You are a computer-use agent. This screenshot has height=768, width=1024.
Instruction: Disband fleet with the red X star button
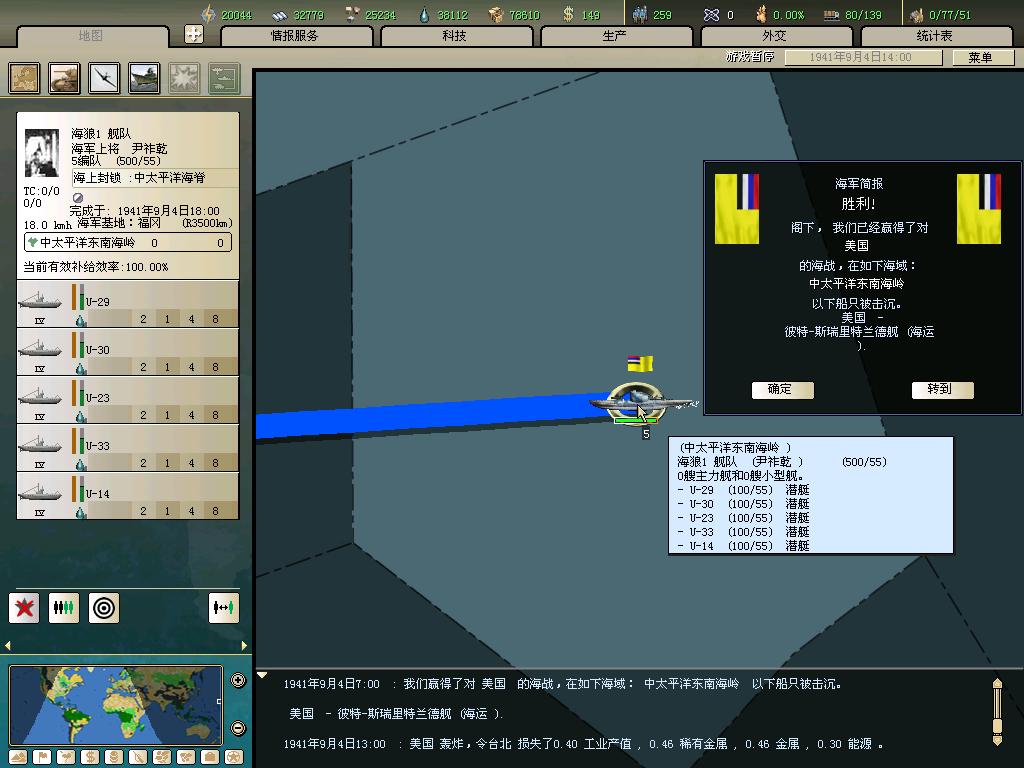[x=24, y=608]
